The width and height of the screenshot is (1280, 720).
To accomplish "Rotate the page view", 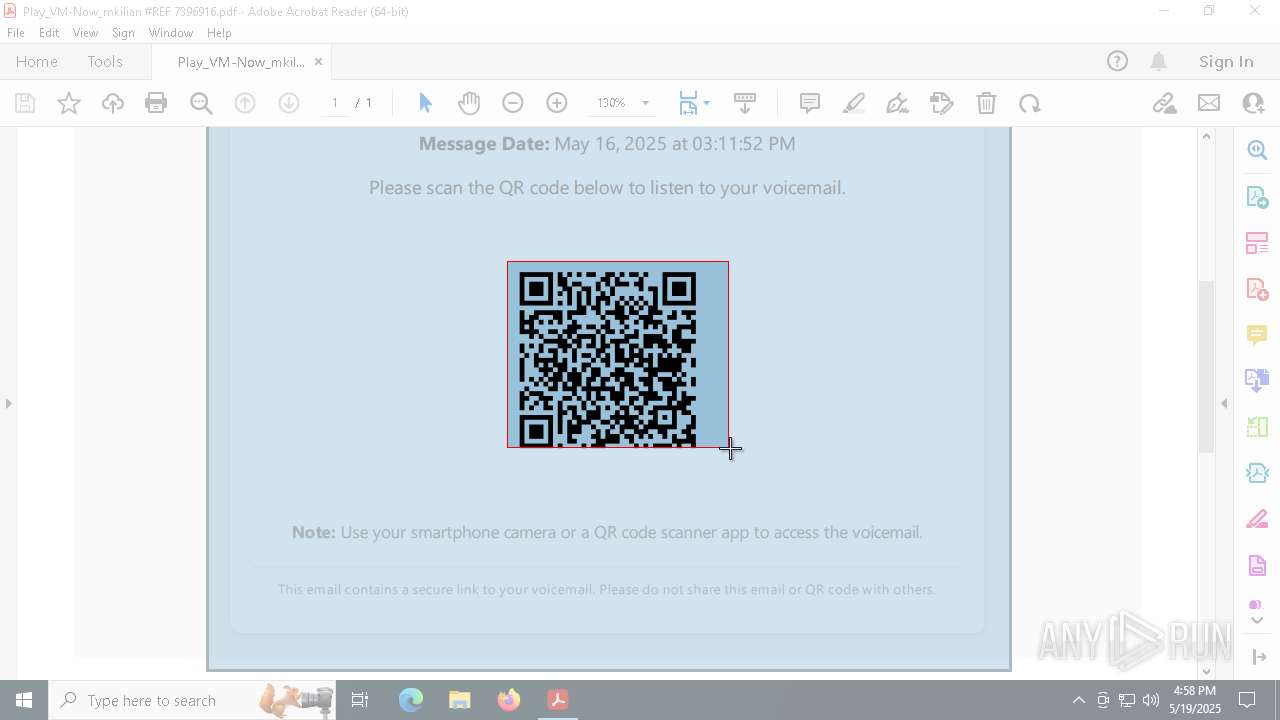I will click(x=1030, y=103).
